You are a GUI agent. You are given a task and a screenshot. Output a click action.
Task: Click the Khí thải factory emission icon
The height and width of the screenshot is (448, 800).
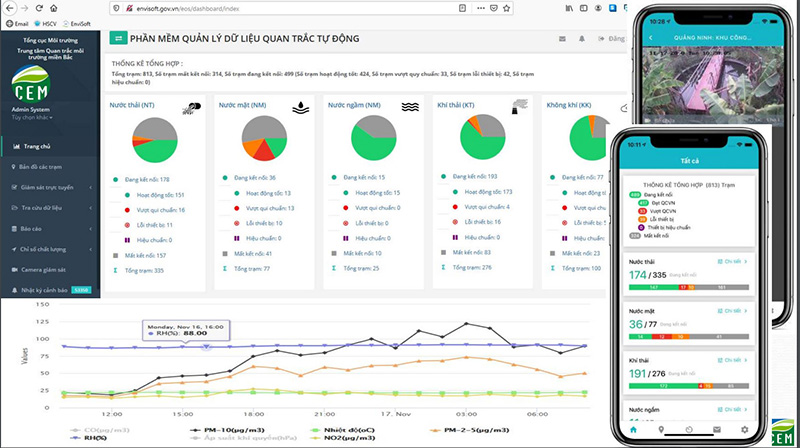tap(520, 106)
